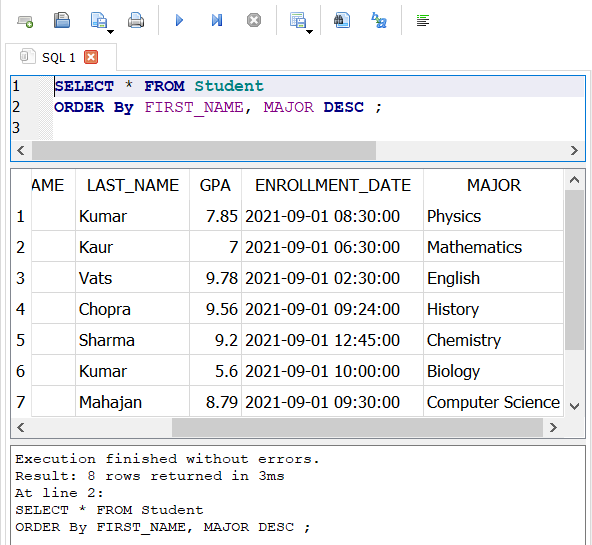Click the comment/indent lines icon
The image size is (592, 545).
tap(423, 20)
